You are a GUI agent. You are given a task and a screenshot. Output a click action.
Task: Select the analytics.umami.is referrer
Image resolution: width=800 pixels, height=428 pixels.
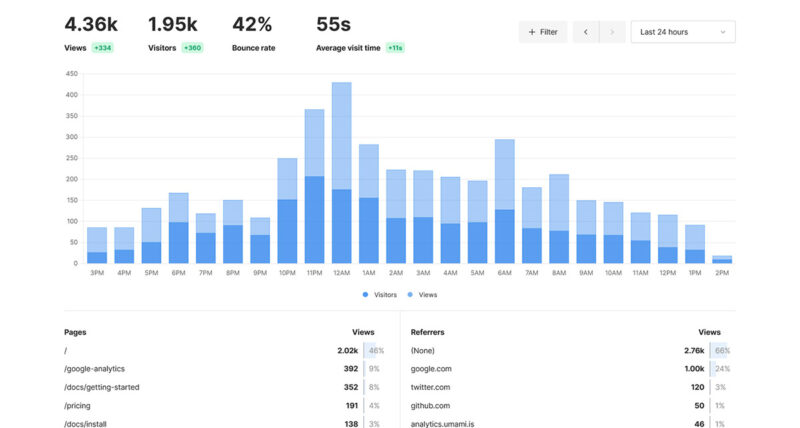[571, 423]
